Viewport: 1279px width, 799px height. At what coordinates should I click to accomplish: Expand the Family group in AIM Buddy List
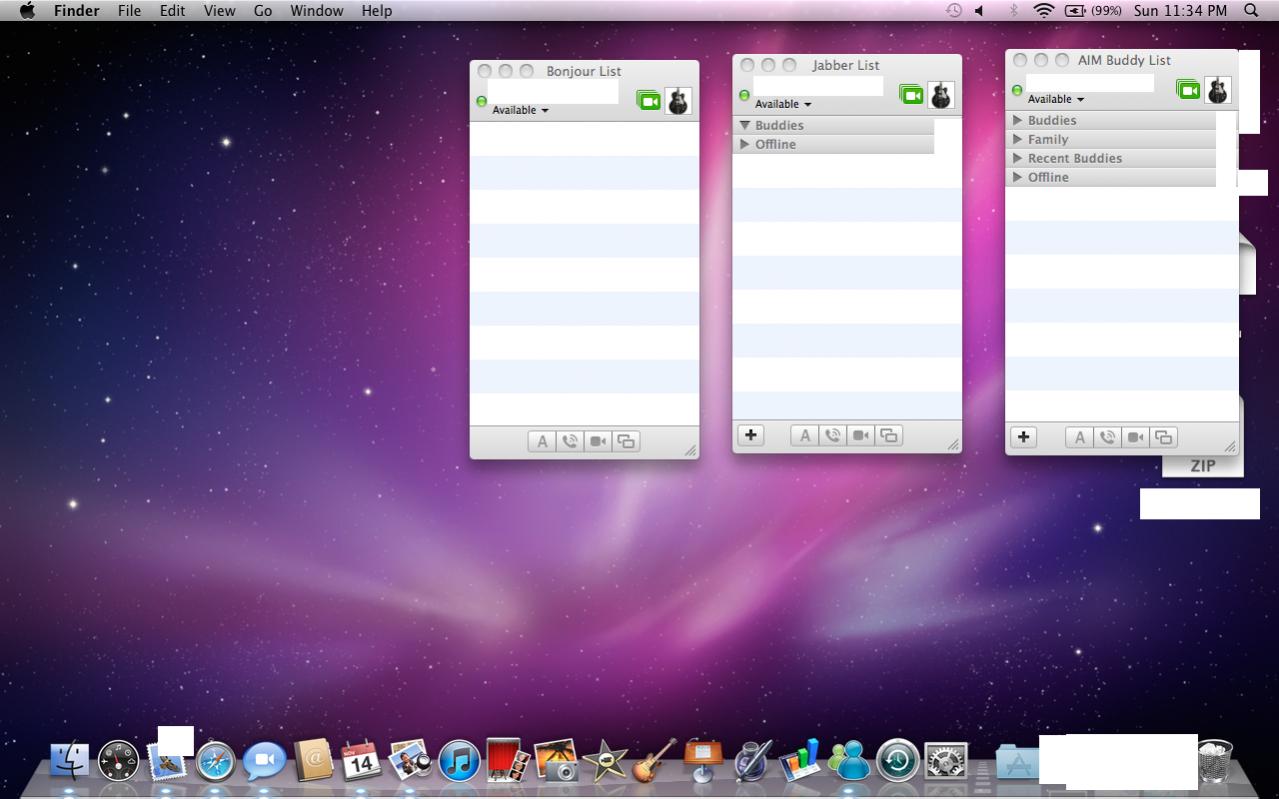tap(1018, 139)
